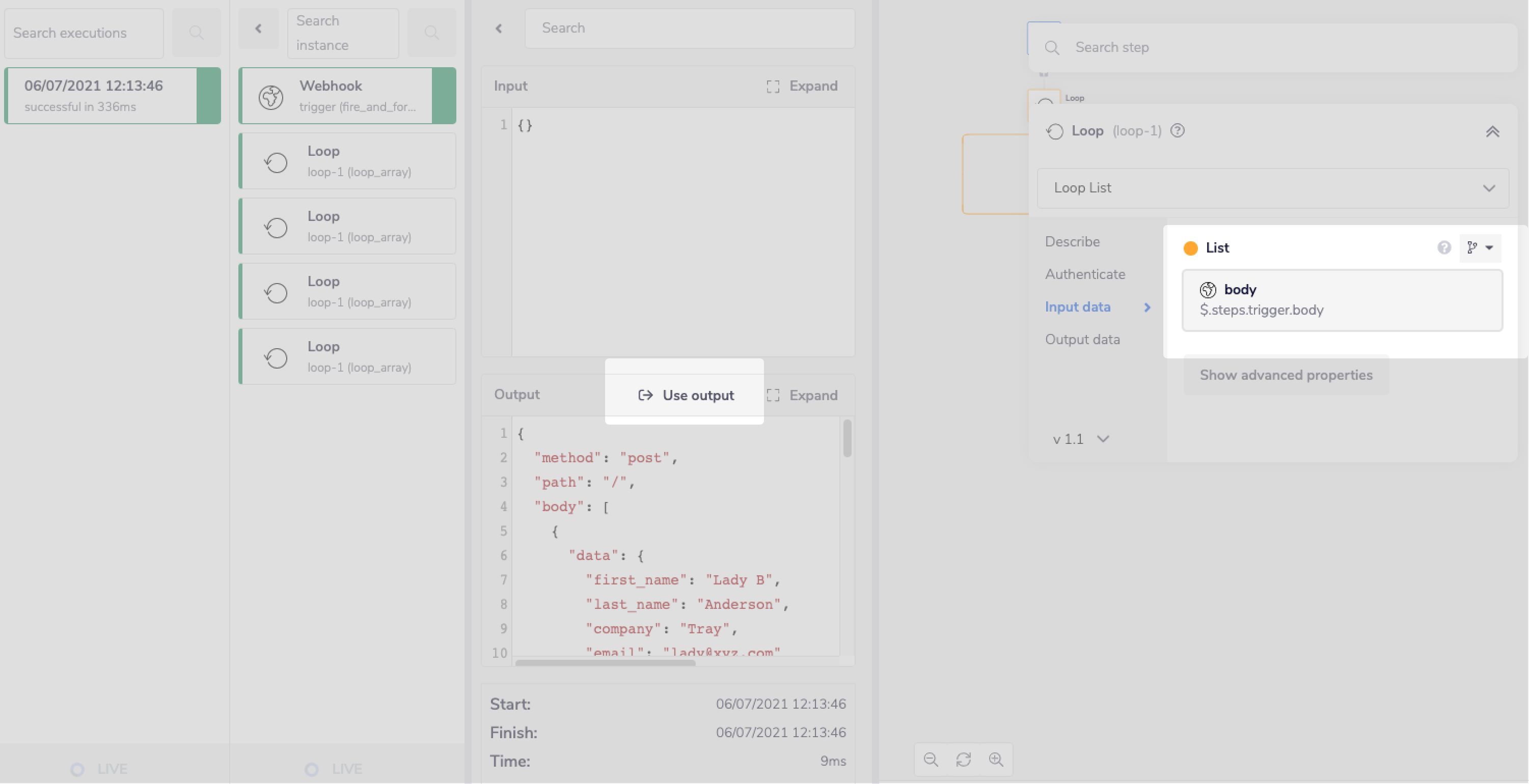Image resolution: width=1529 pixels, height=784 pixels.
Task: Select the Webhook trigger globe icon
Action: tap(270, 96)
